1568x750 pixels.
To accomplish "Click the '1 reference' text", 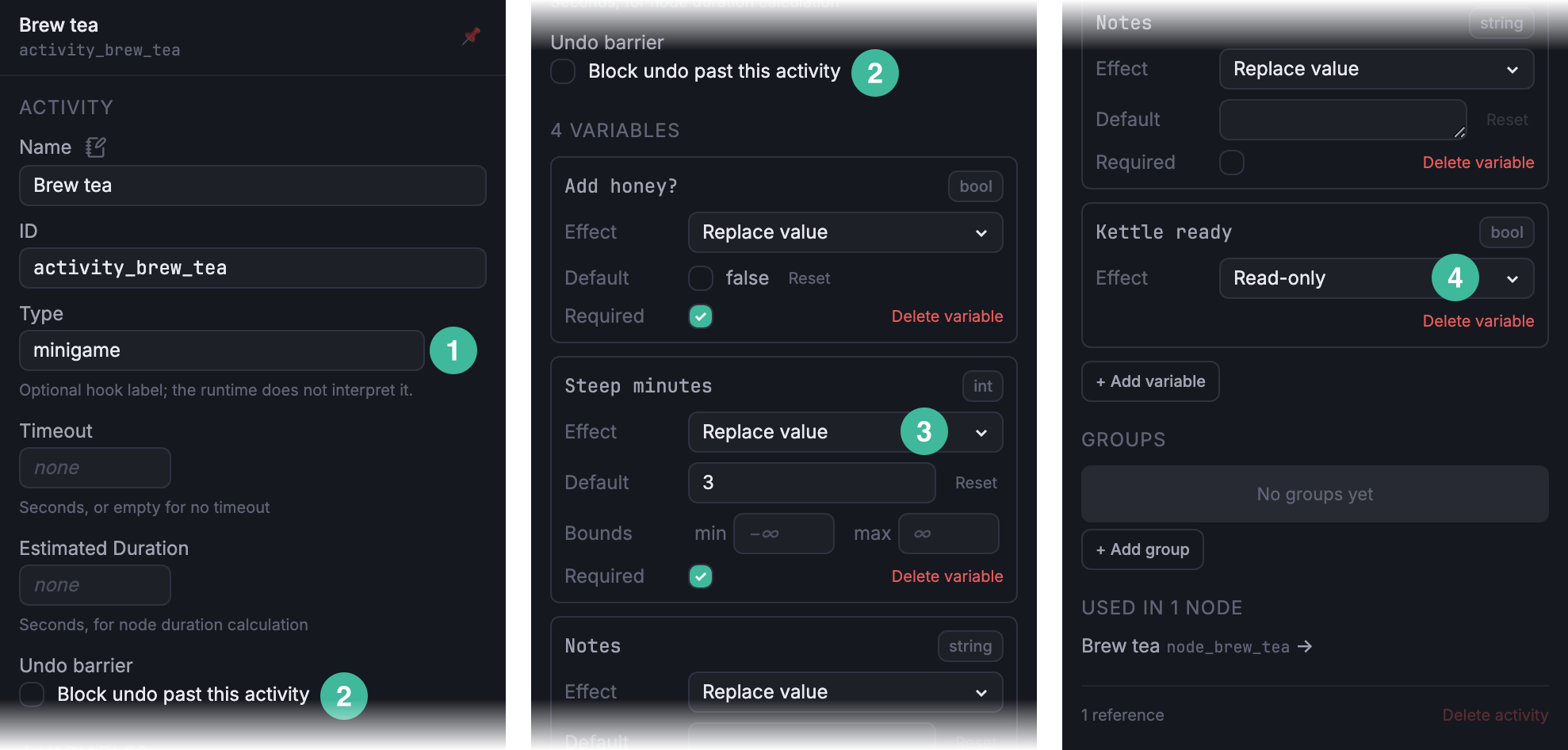I will point(1122,715).
